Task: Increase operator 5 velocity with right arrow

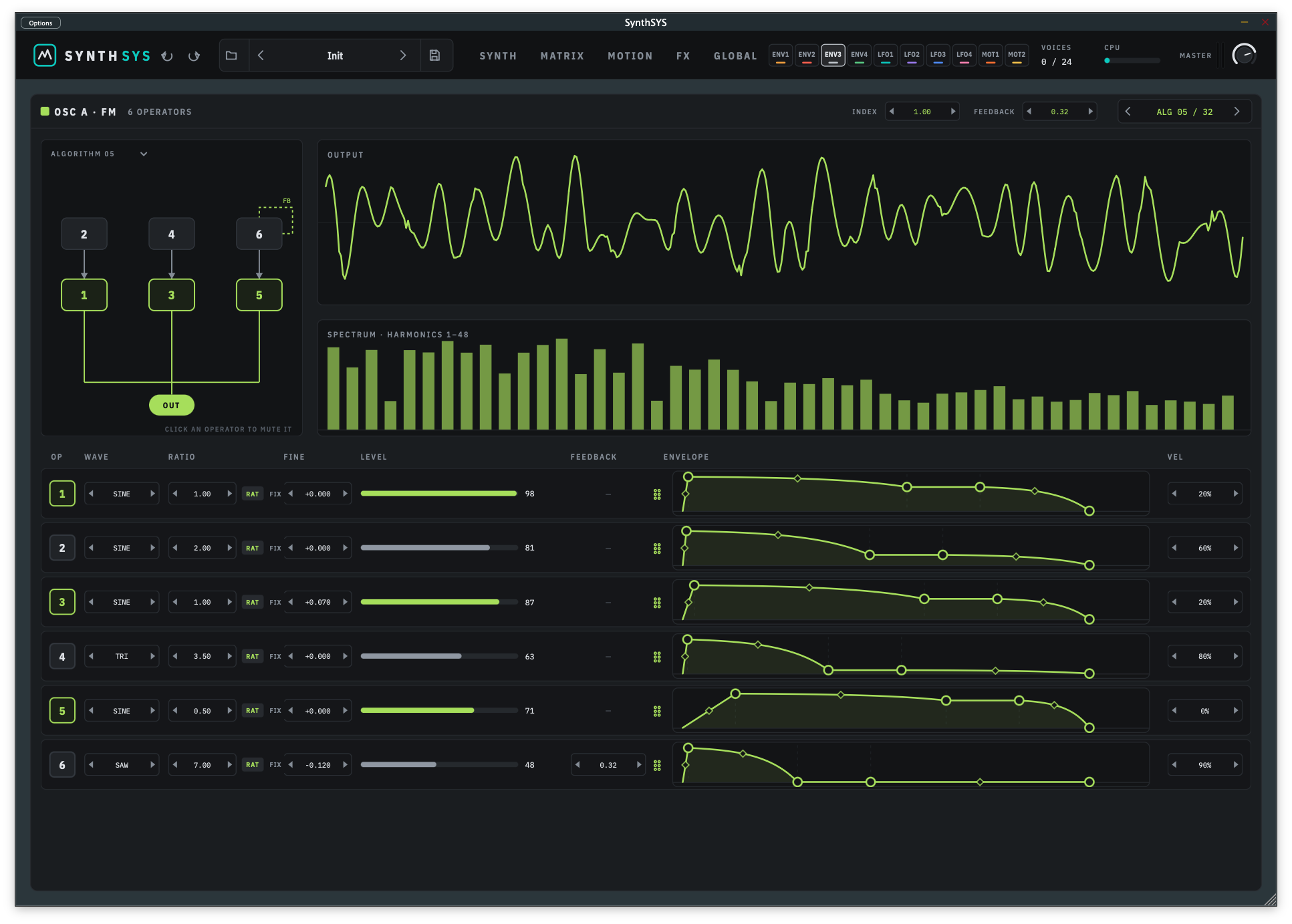Action: [x=1235, y=710]
